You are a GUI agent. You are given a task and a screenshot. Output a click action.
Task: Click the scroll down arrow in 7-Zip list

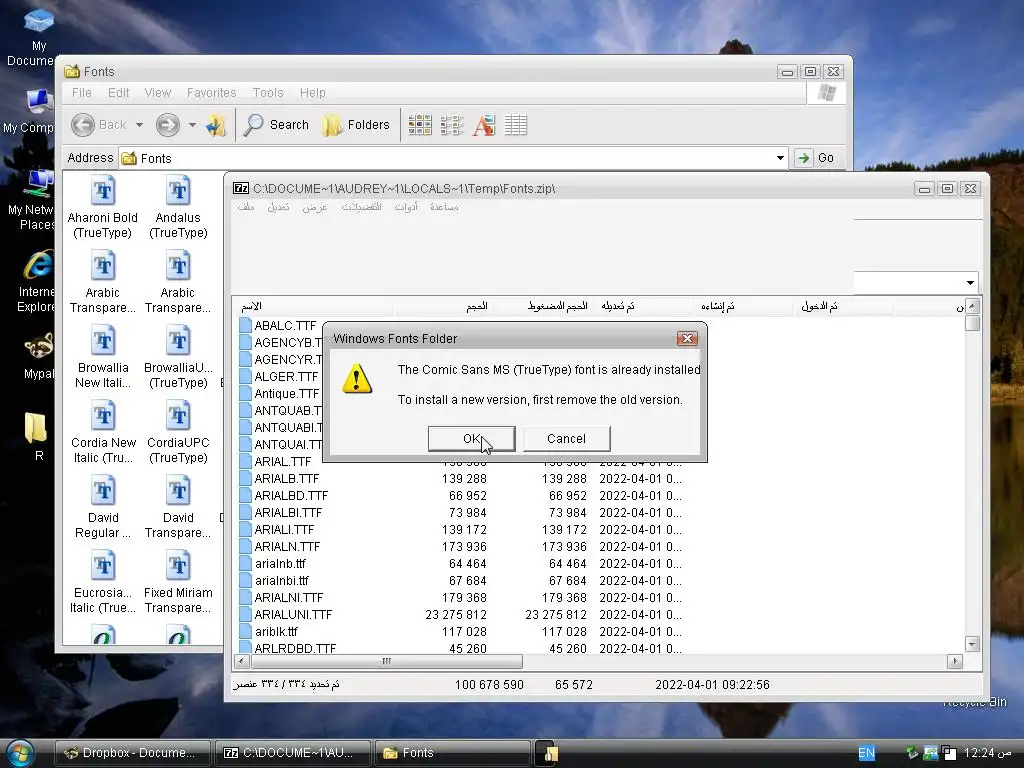pos(972,645)
